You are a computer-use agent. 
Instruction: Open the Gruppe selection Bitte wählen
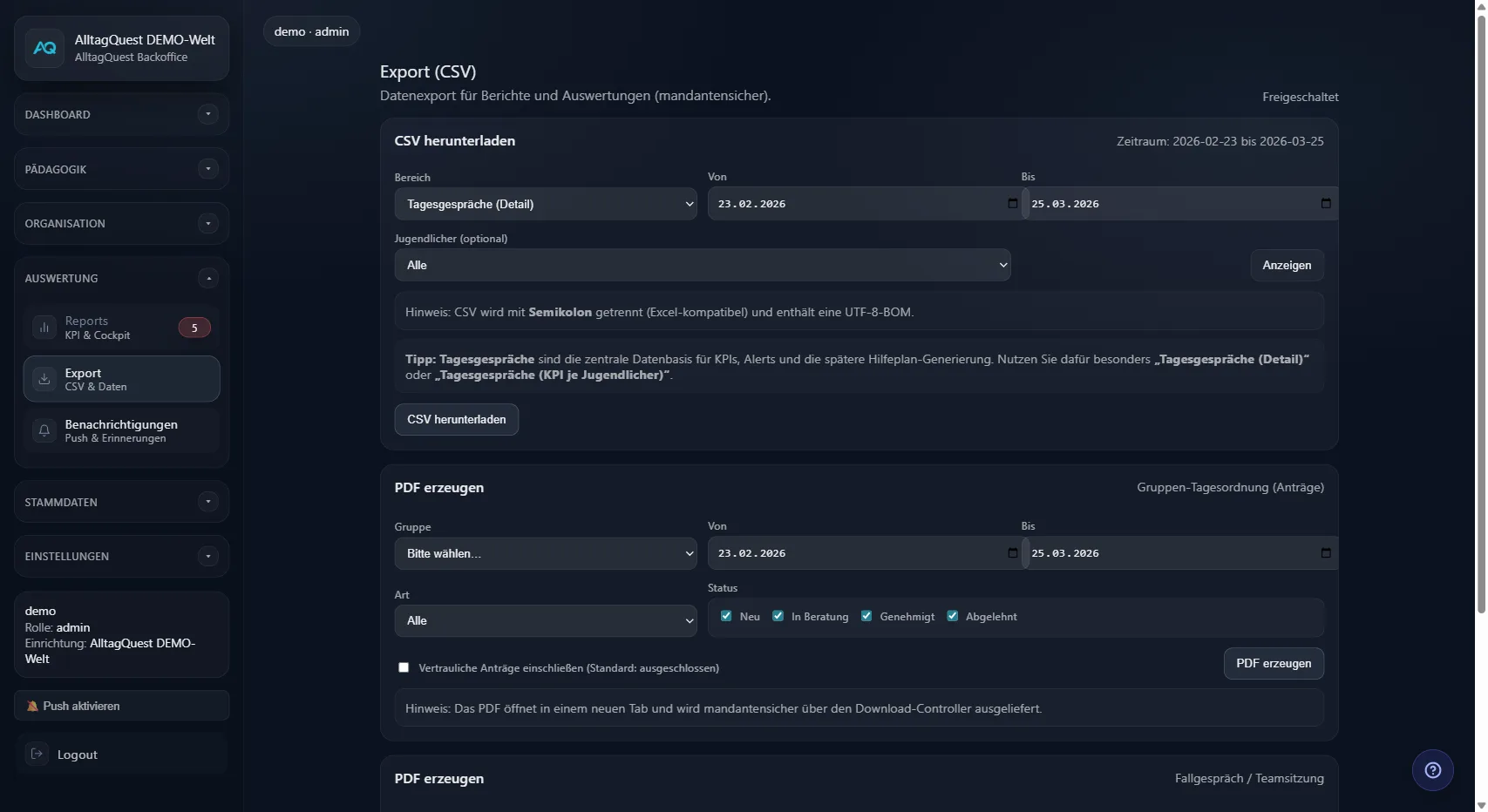point(546,553)
